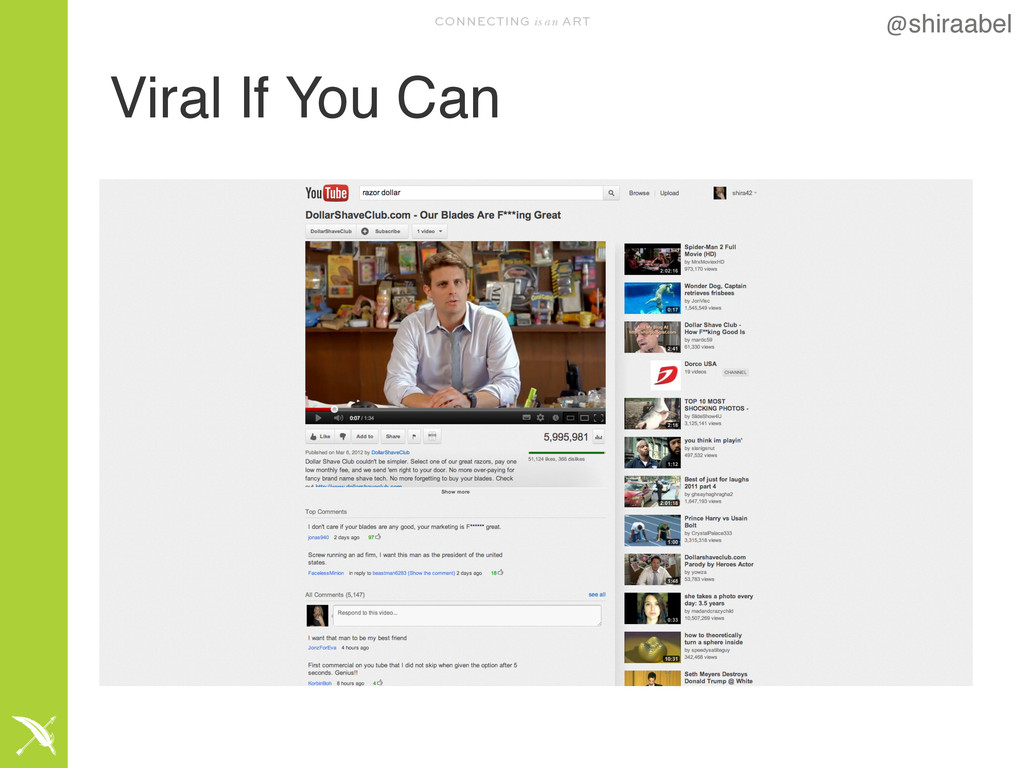Click the video progress bar scrubber
The image size is (1024, 768).
pos(334,409)
